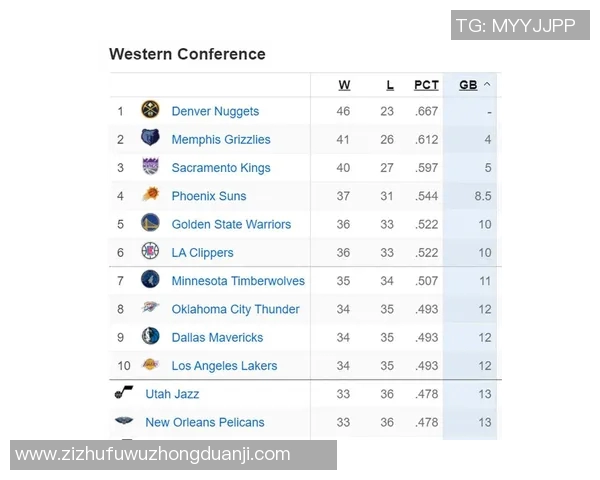The image size is (600, 480).
Task: Click the Minnesota Timberwolves logo
Action: [x=150, y=280]
